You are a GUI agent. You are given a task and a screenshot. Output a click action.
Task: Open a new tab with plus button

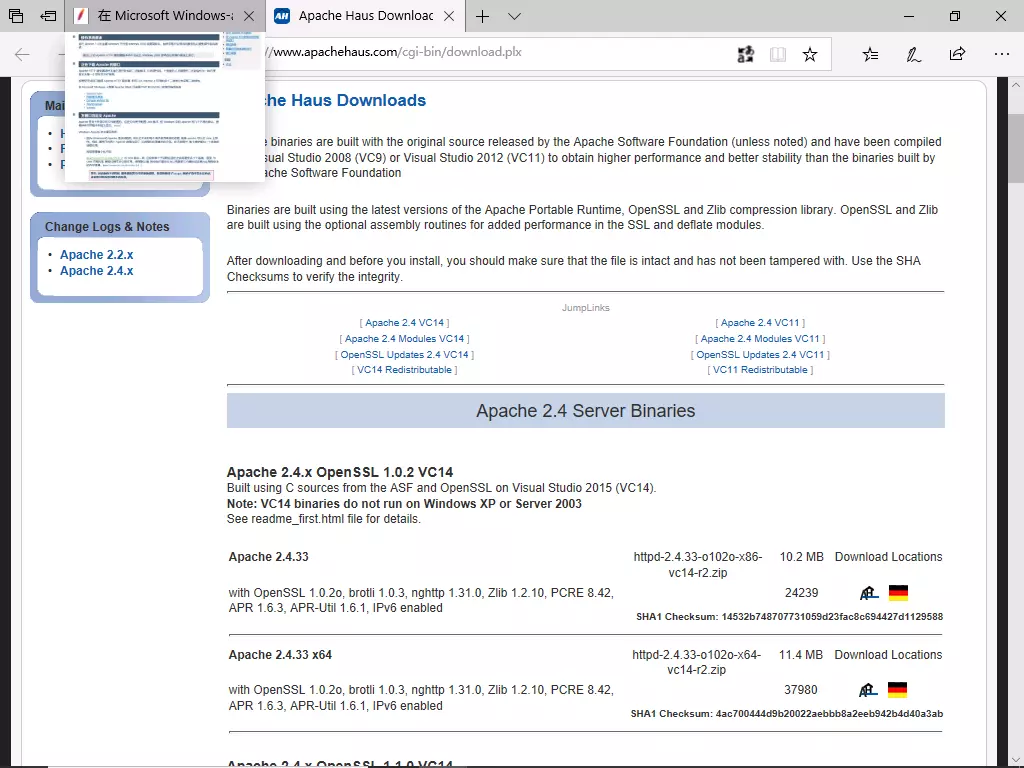point(483,16)
